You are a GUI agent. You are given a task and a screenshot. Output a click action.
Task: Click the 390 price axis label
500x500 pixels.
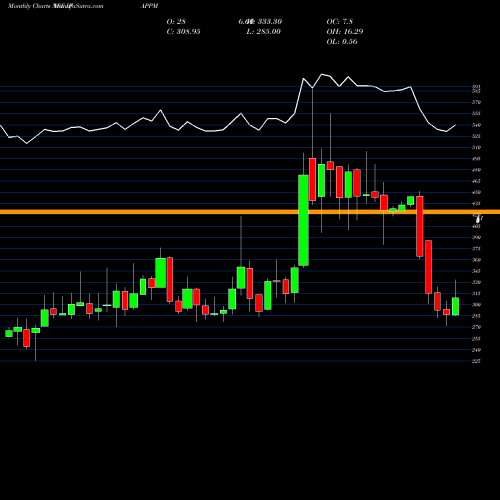[x=476, y=237]
